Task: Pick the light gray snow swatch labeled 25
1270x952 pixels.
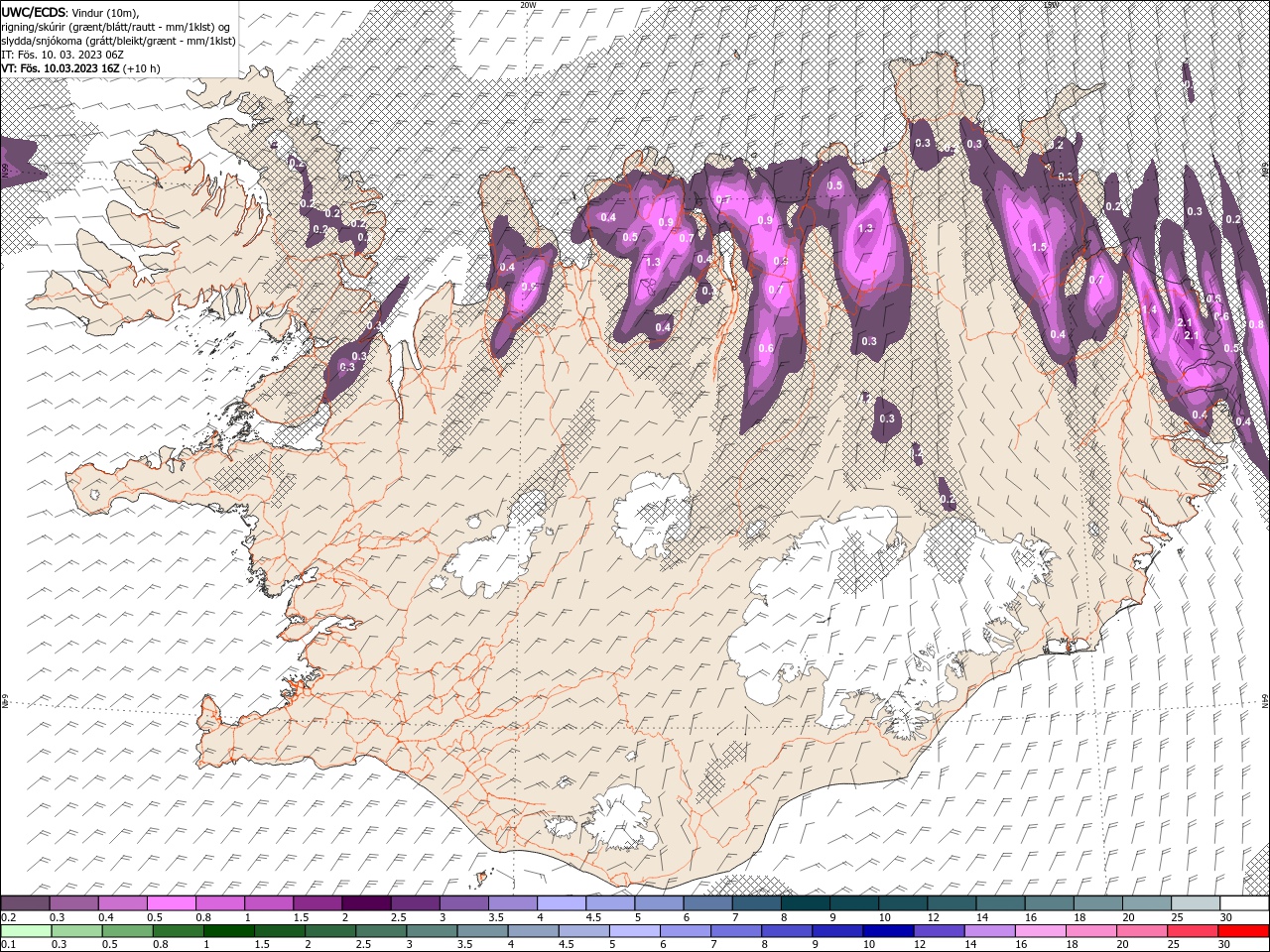Action: [1197, 903]
